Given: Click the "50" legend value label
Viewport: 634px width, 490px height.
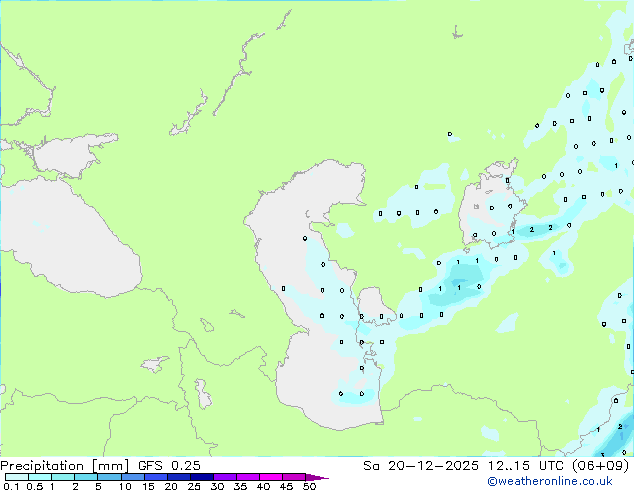Looking at the screenshot, I should tap(309, 486).
